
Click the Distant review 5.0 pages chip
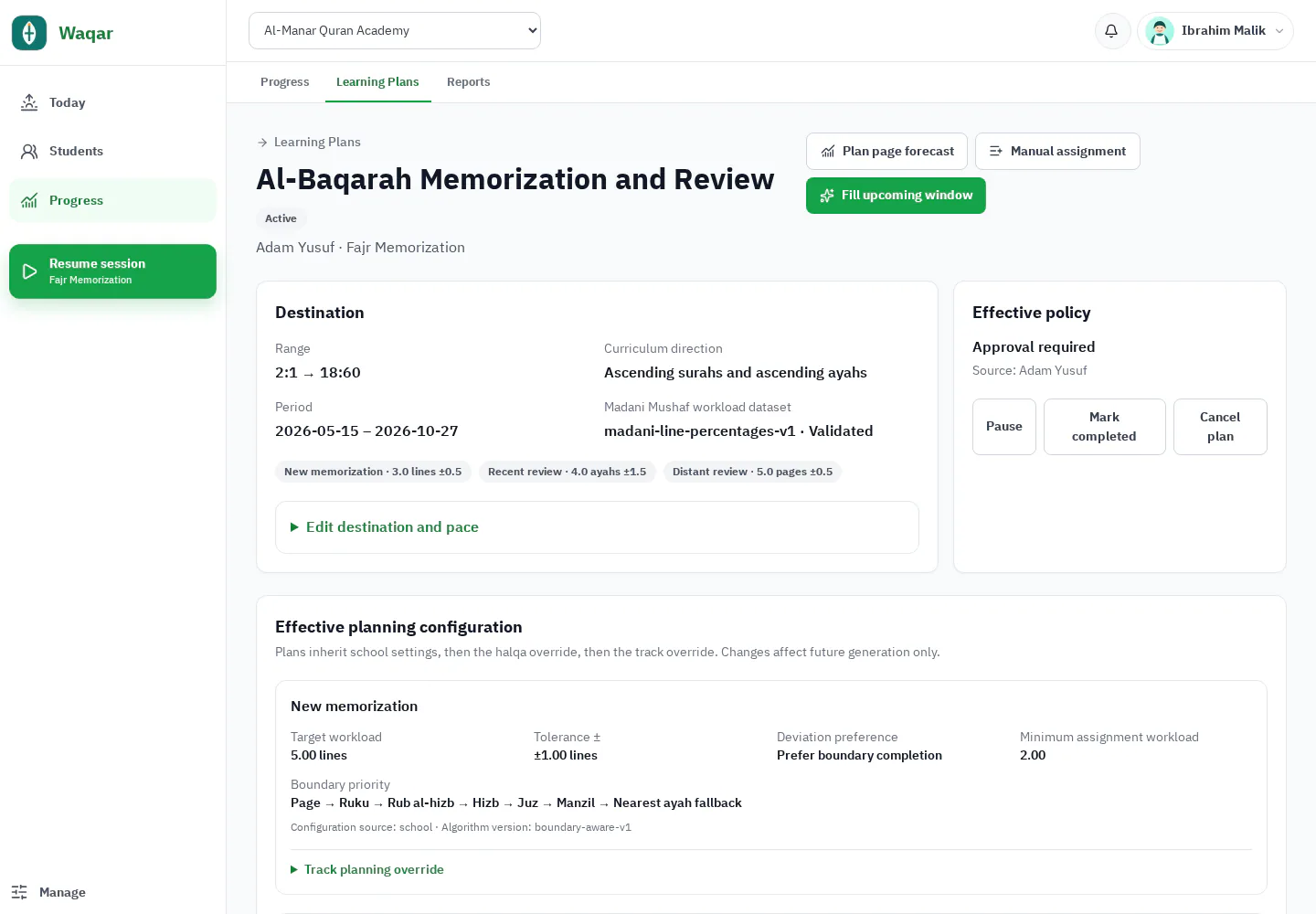coord(752,473)
